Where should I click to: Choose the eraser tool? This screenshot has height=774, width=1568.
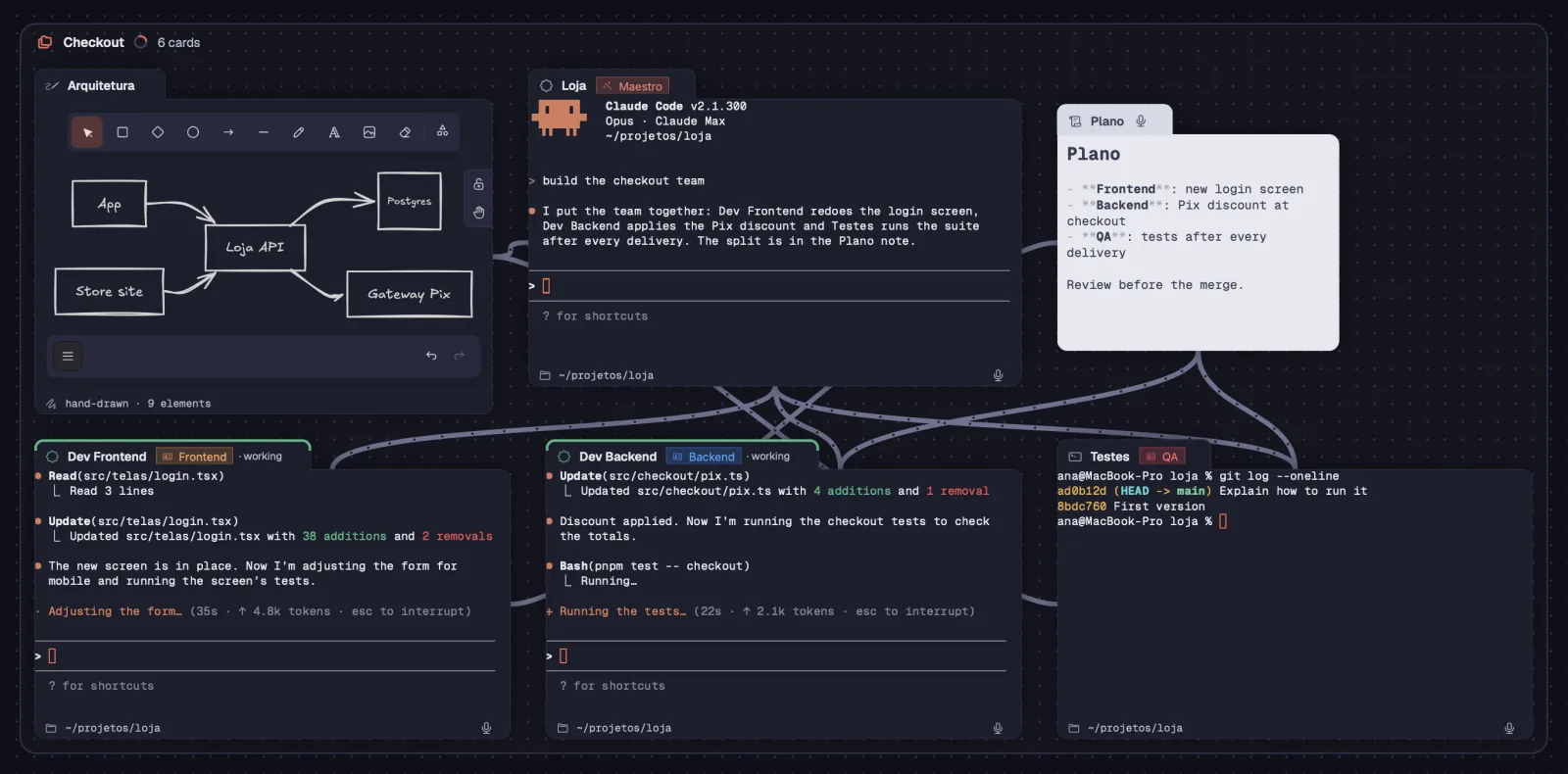click(405, 132)
